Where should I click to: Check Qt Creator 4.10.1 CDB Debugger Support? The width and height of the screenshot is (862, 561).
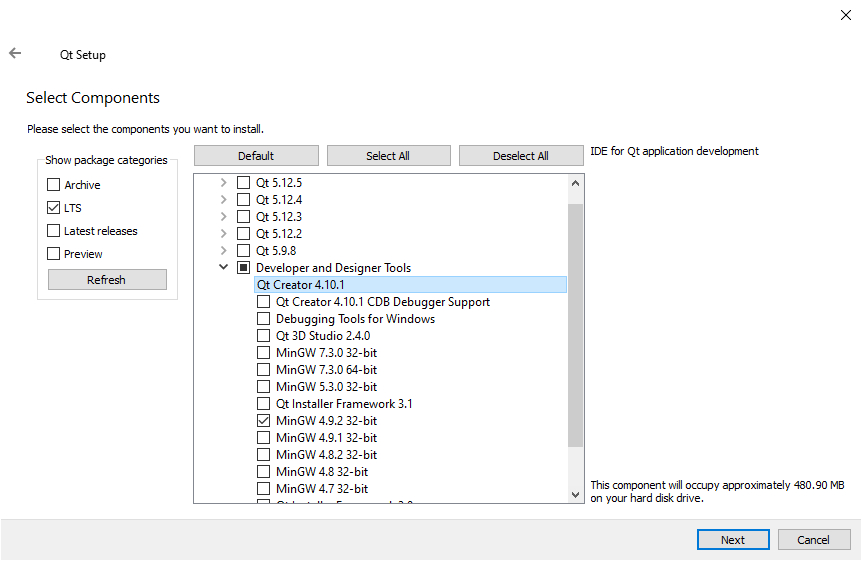pyautogui.click(x=263, y=301)
